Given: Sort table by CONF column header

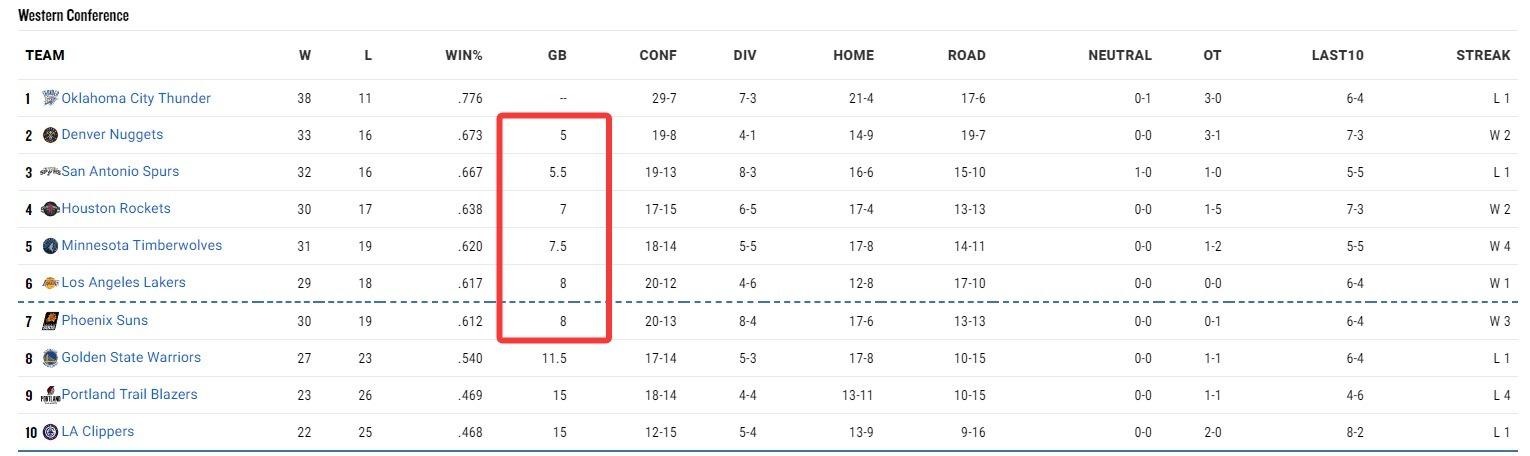Looking at the screenshot, I should (x=658, y=55).
